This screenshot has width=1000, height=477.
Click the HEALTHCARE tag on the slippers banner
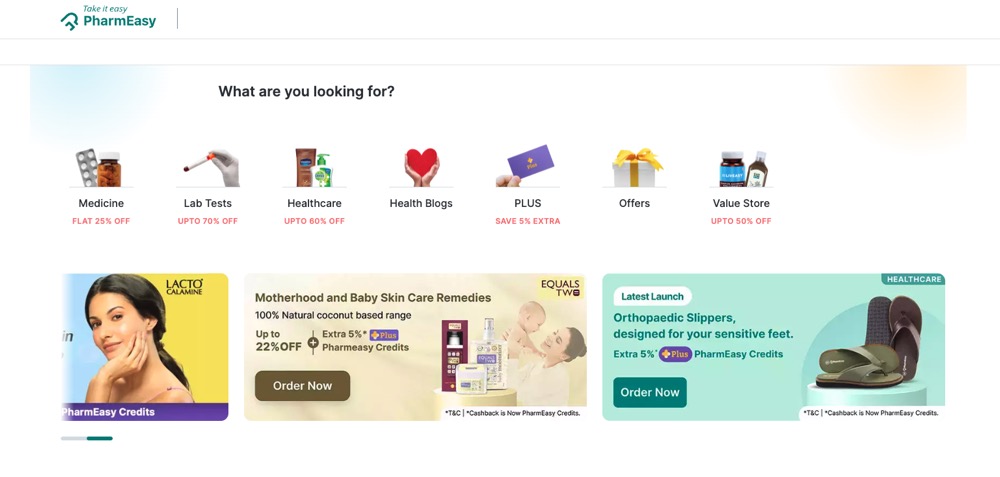pyautogui.click(x=913, y=279)
